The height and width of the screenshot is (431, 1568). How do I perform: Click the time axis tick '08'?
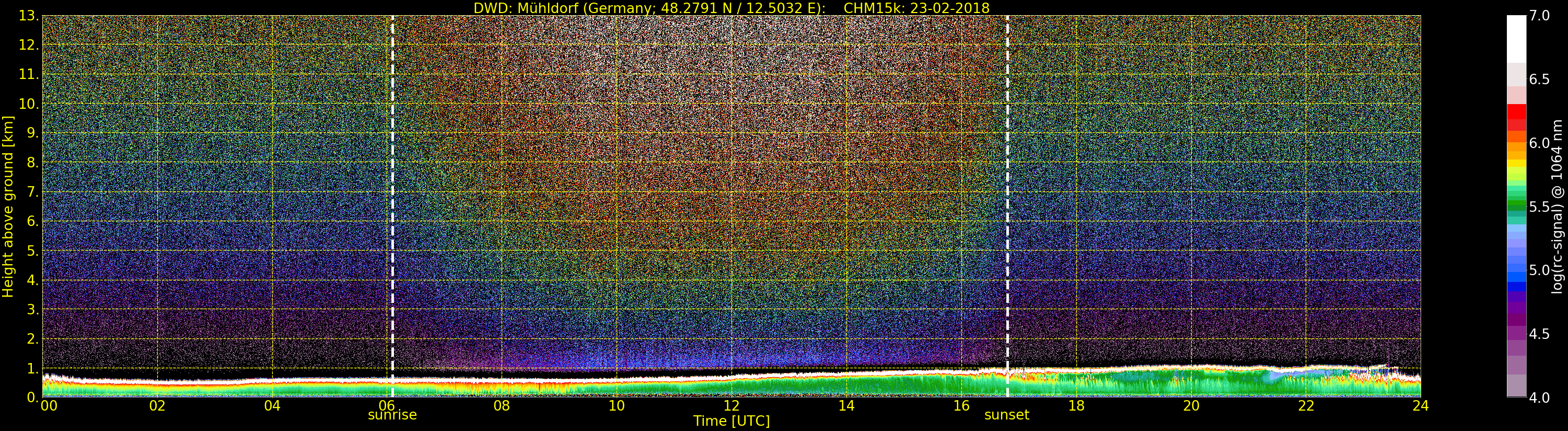coord(502,405)
